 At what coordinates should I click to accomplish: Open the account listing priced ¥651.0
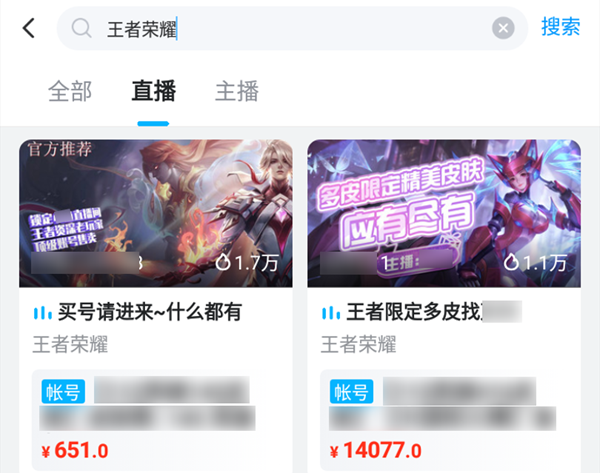click(156, 419)
